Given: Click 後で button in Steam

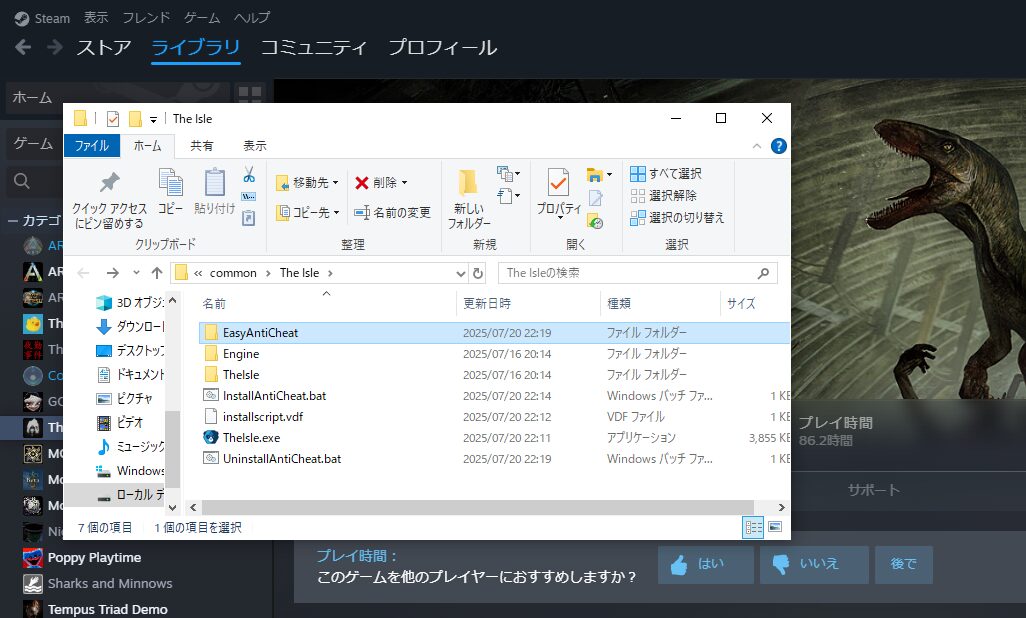Looking at the screenshot, I should point(904,564).
